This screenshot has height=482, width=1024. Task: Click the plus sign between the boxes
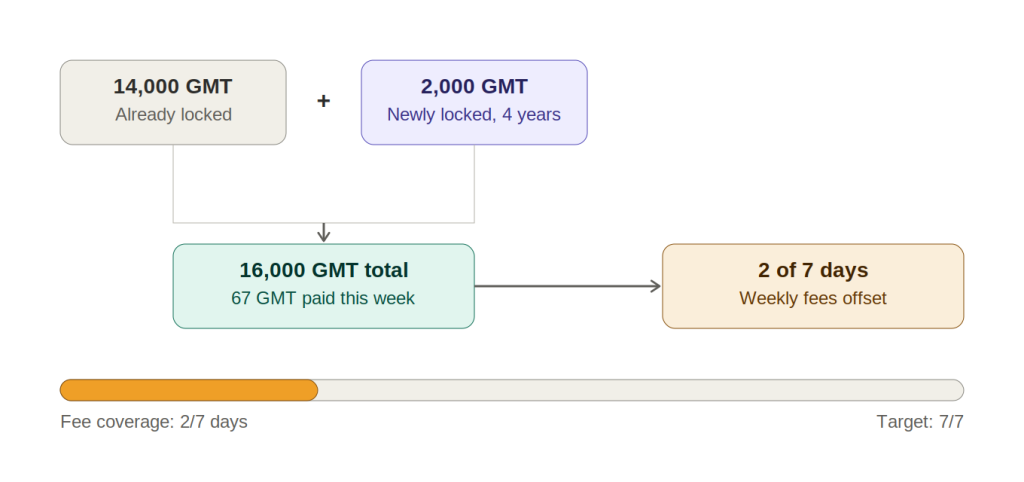(x=323, y=101)
